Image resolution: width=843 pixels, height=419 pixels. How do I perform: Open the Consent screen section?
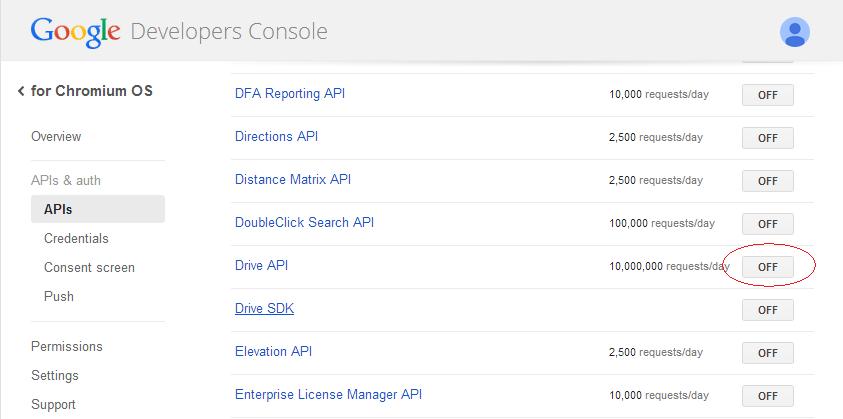coord(89,268)
